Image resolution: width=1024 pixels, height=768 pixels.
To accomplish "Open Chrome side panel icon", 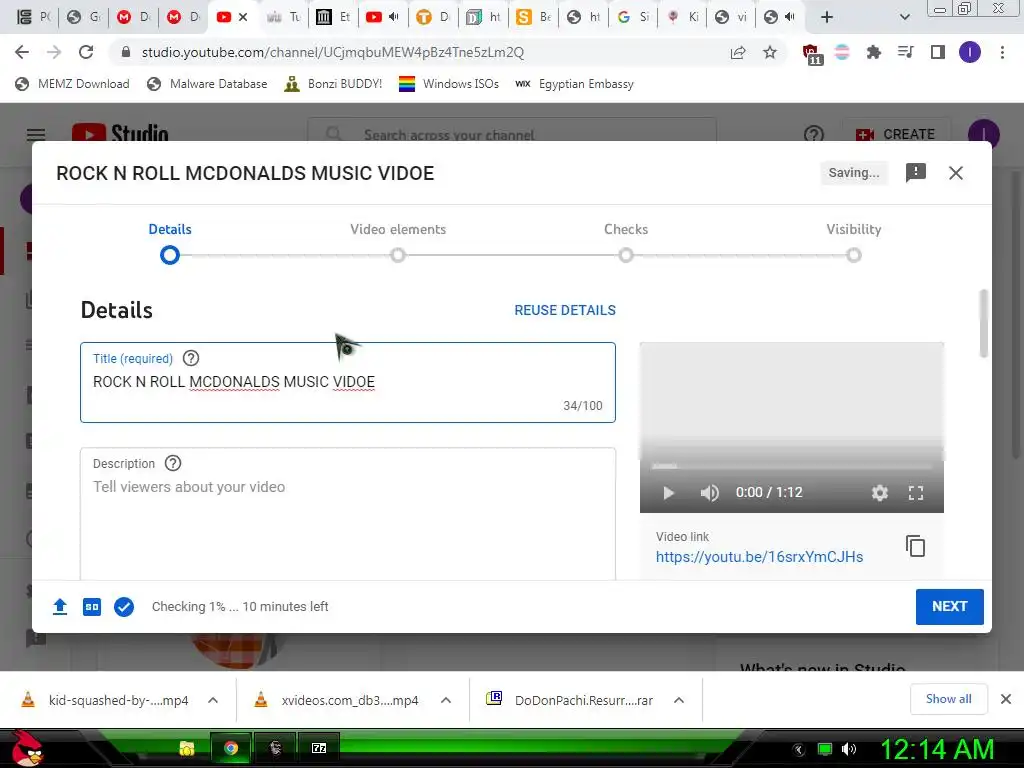I will point(938,52).
